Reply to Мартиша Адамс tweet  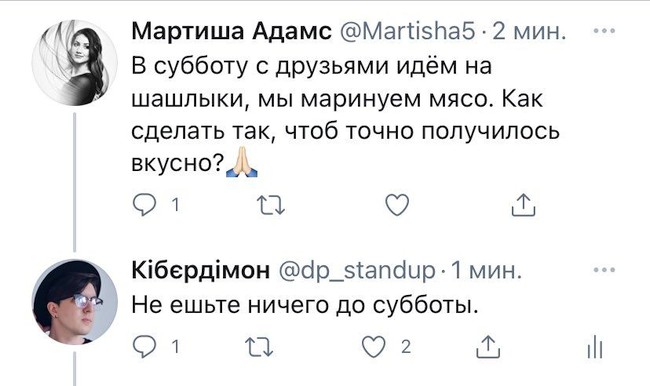click(144, 205)
